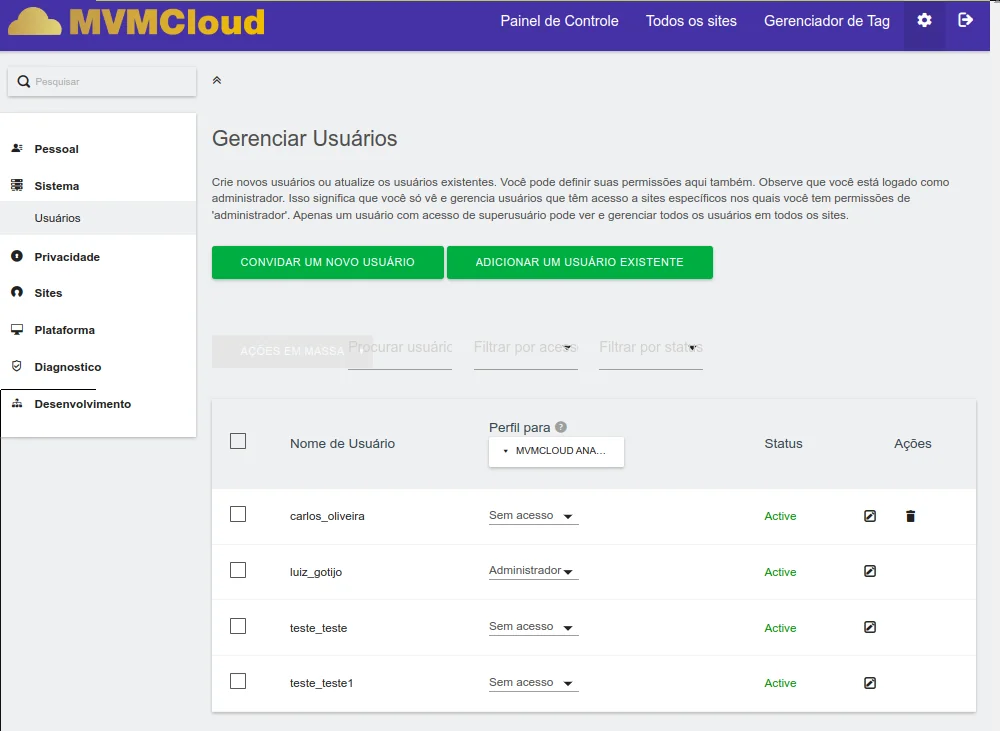Click Adicionar um usuário existente button
Viewport: 1000px width, 731px height.
[579, 262]
